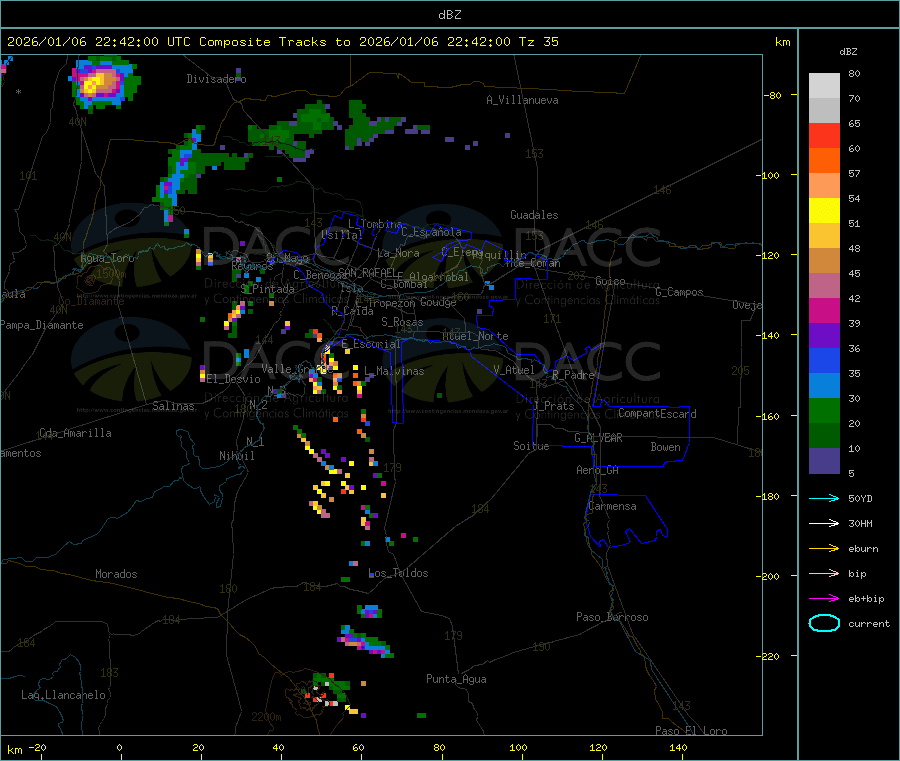The image size is (900, 761).
Task: Click the 'eb+bip' legend label
Action: 866,599
